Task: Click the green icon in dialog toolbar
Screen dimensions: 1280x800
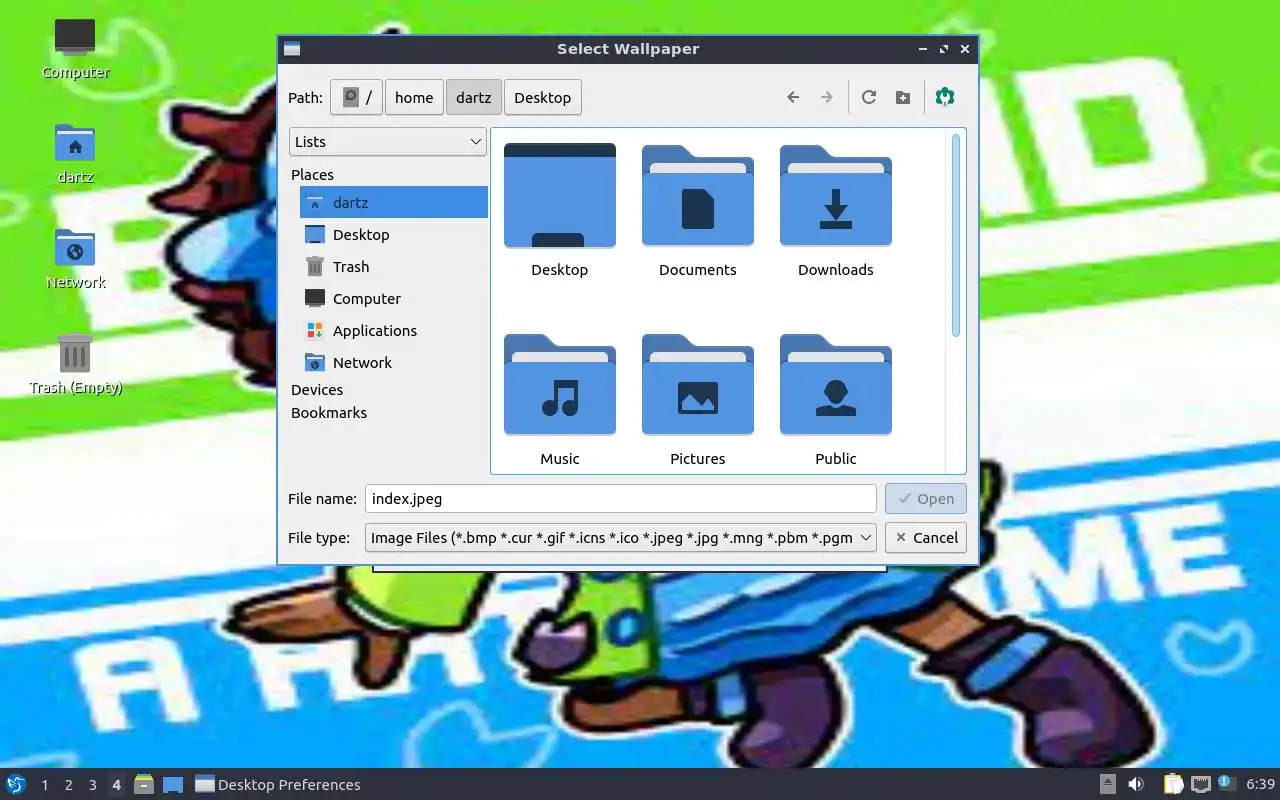Action: tap(945, 97)
